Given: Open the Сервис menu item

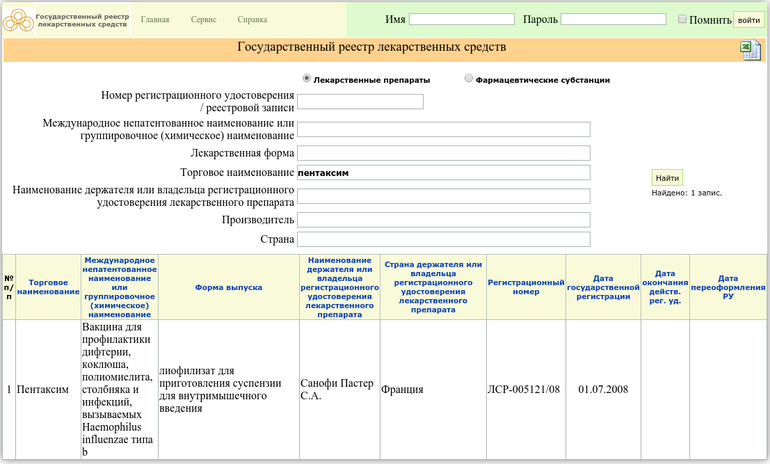Looking at the screenshot, I should (203, 20).
